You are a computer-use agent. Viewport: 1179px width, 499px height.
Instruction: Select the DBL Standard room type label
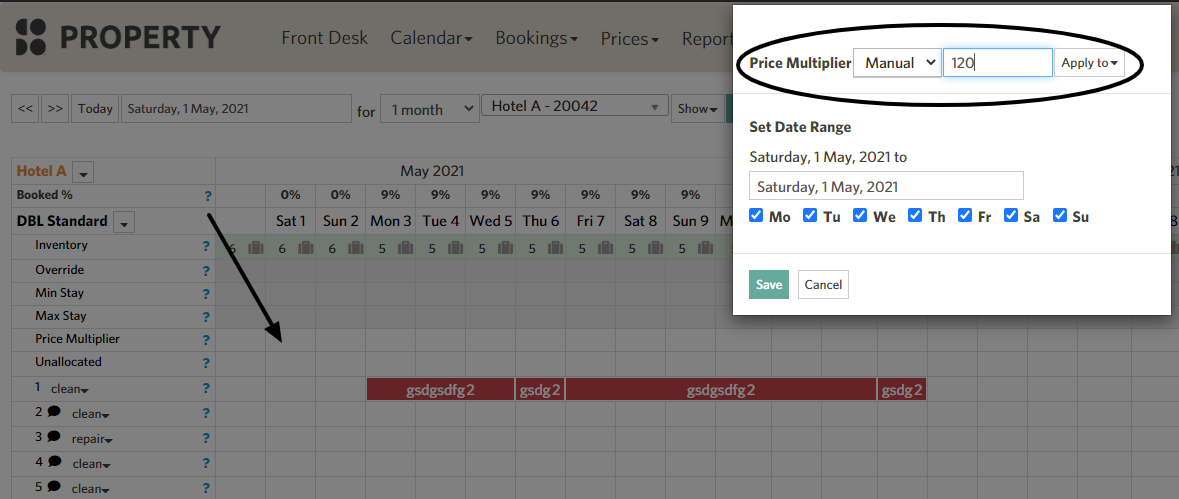[x=62, y=222]
